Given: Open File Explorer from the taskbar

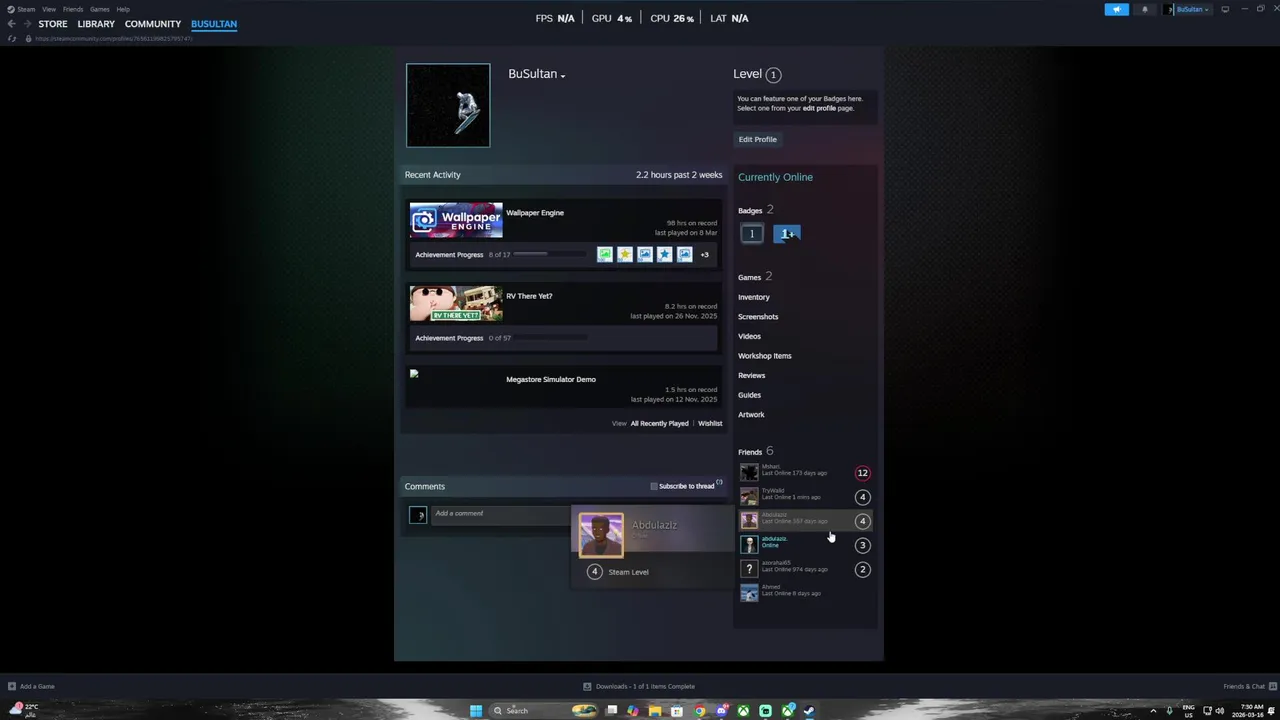Looking at the screenshot, I should click(x=655, y=710).
